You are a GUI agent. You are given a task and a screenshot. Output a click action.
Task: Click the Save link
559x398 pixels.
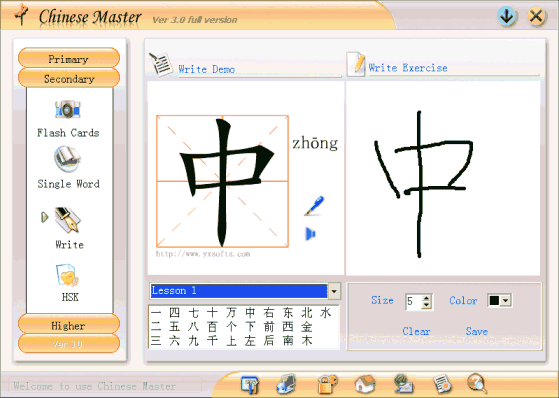tap(477, 331)
